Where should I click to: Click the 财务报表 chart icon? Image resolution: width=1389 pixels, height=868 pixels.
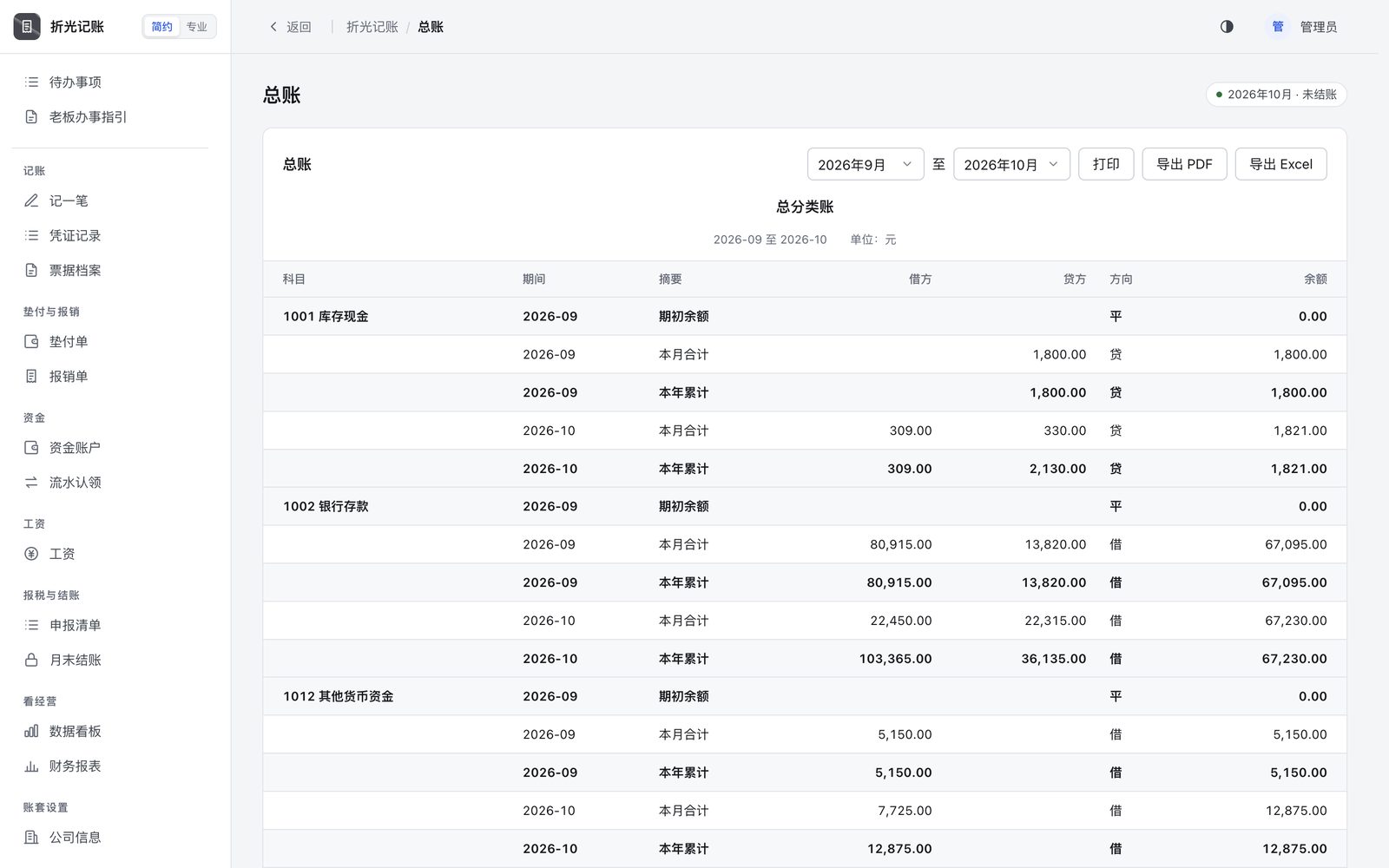click(x=31, y=766)
